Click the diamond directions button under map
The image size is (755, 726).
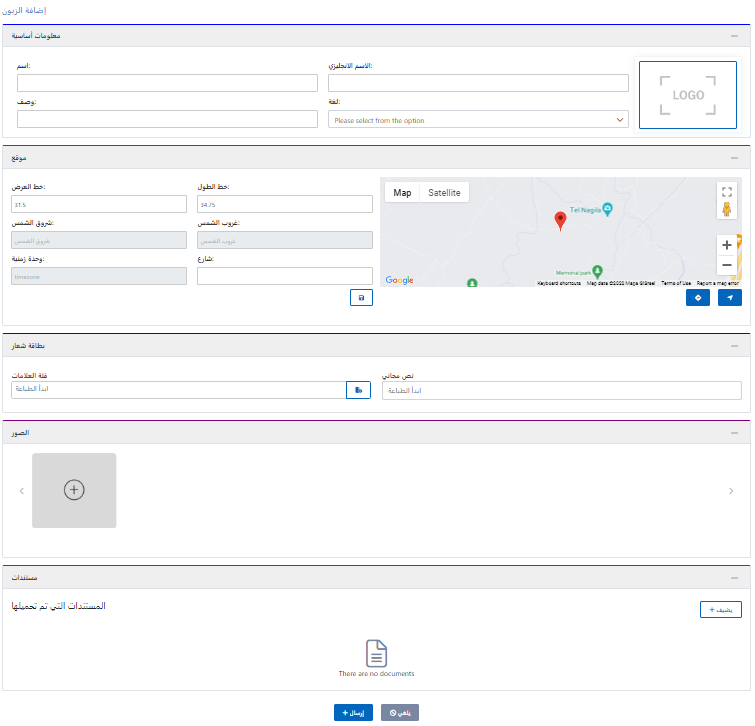click(x=698, y=298)
